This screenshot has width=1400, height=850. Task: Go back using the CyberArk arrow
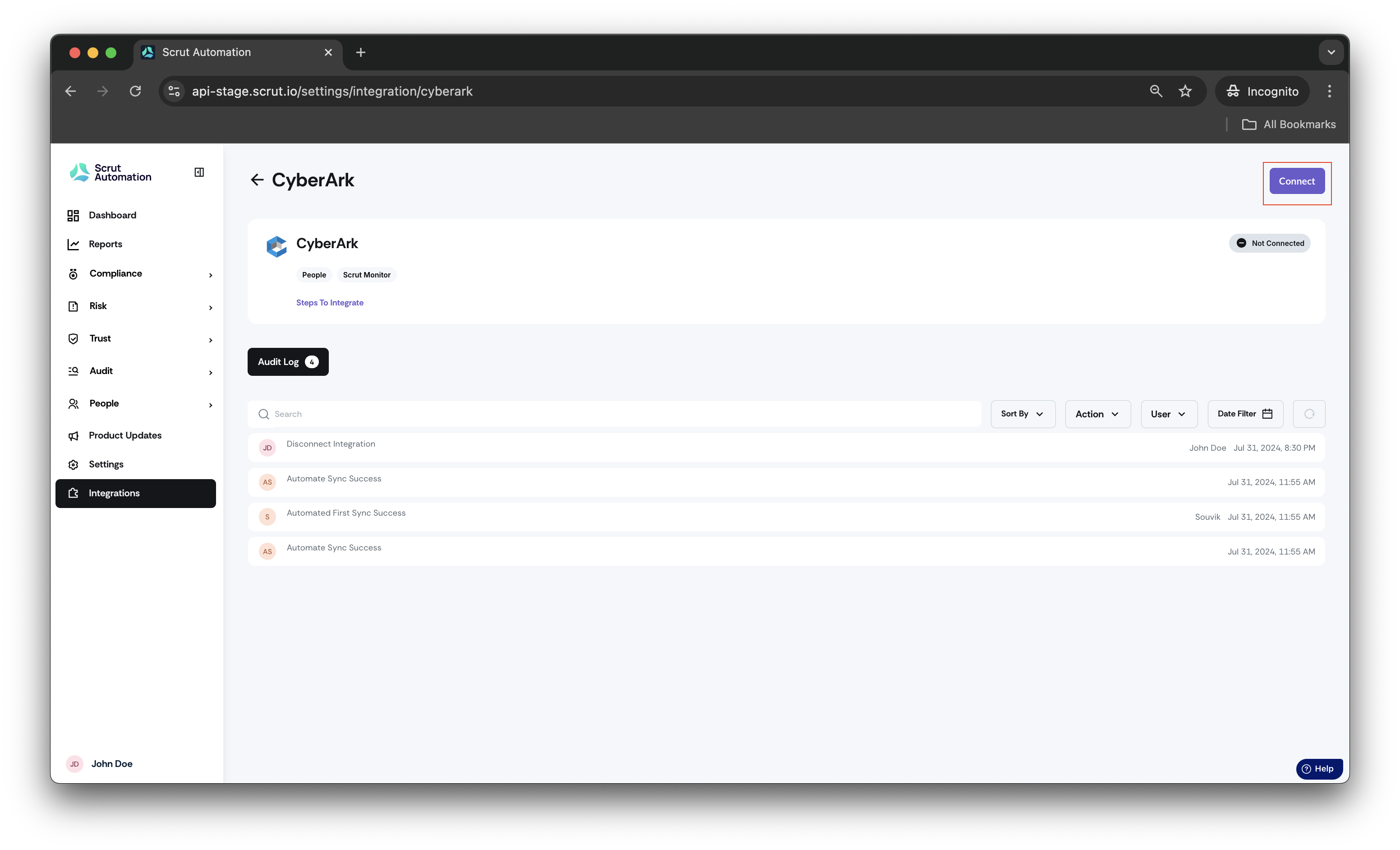(x=257, y=180)
